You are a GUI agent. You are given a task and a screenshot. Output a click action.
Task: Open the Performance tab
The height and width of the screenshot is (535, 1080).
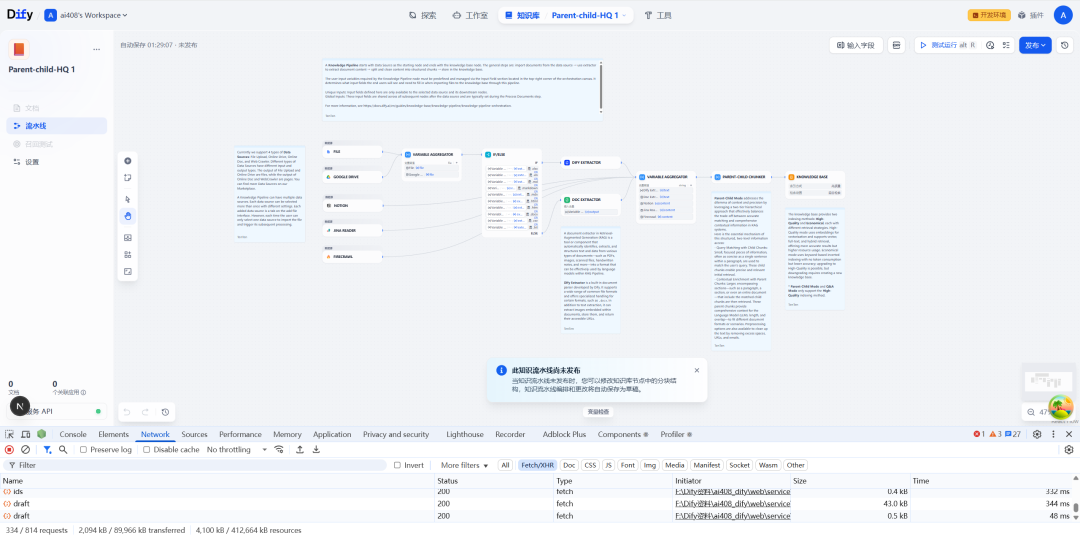(x=240, y=434)
